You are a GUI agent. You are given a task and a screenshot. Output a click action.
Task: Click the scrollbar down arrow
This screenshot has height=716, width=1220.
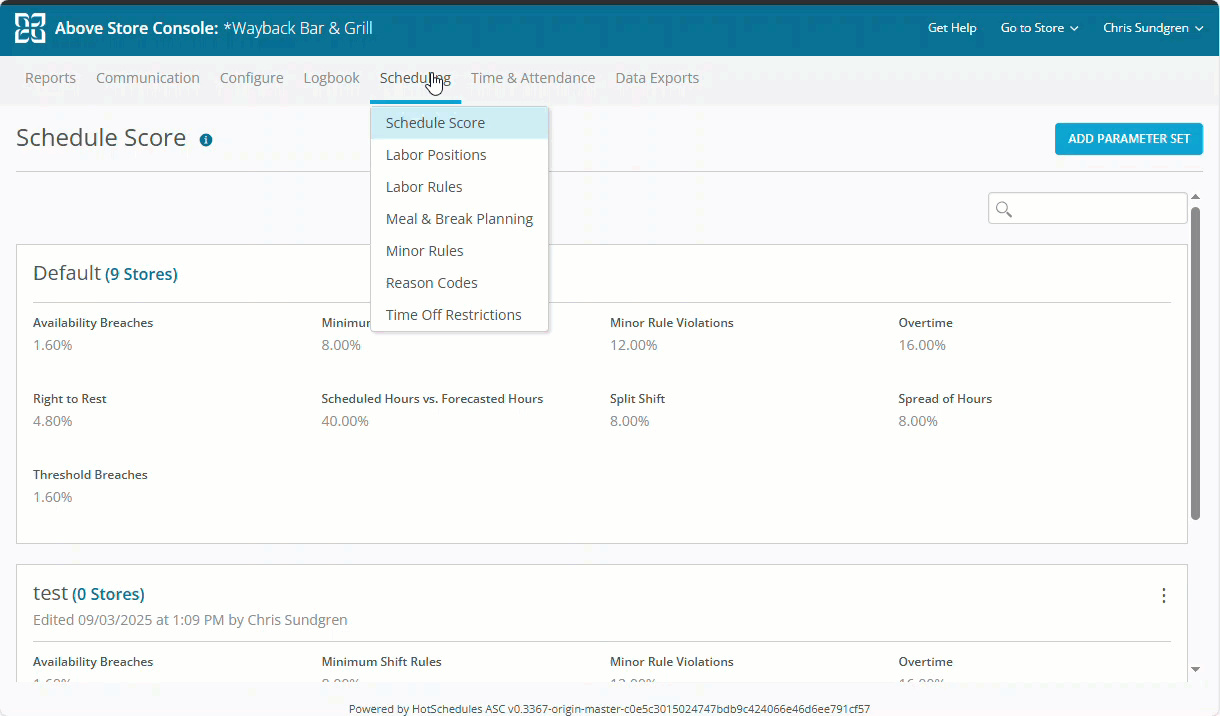tap(1196, 669)
